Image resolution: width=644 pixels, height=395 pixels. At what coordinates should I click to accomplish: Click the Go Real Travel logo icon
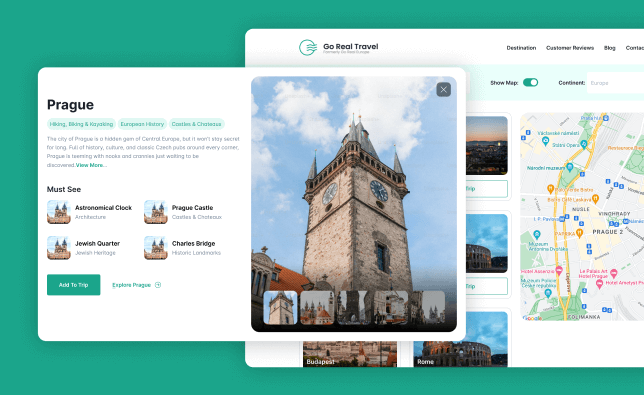click(x=308, y=48)
